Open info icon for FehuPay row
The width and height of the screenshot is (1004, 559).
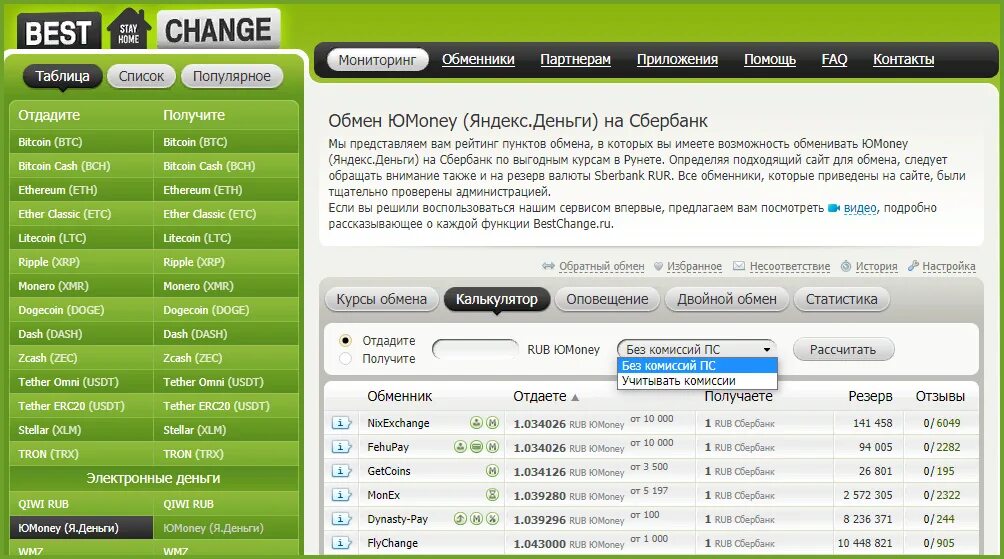(x=341, y=447)
